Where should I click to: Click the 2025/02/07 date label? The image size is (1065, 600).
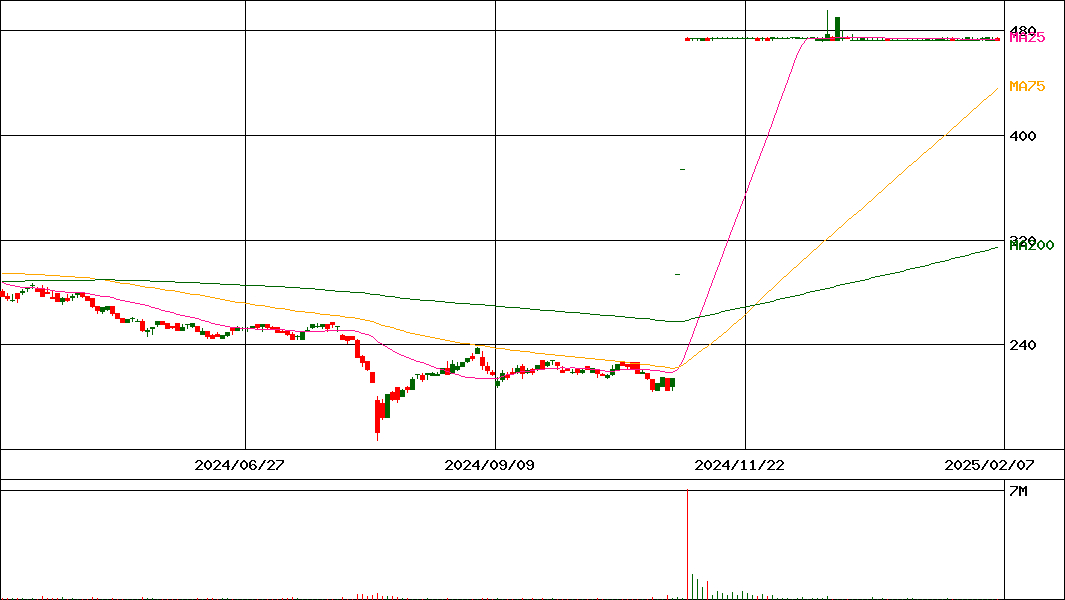(989, 465)
